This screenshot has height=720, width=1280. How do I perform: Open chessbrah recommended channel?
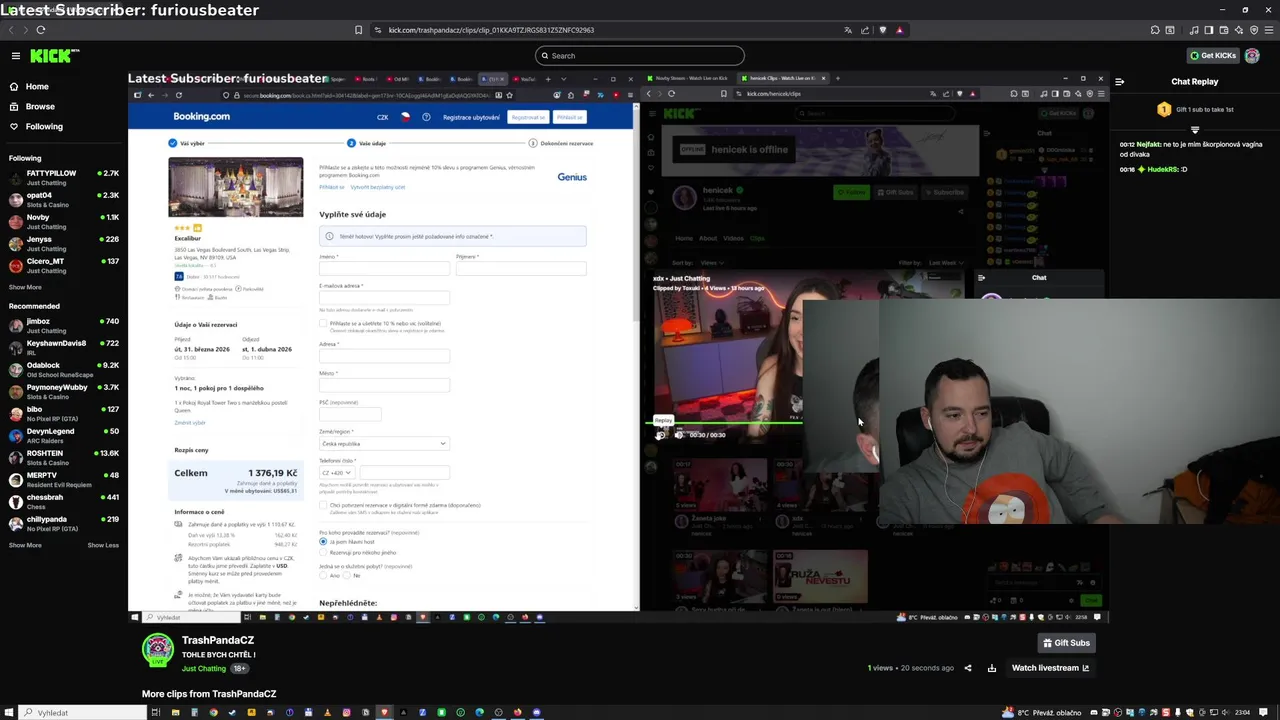[64, 501]
